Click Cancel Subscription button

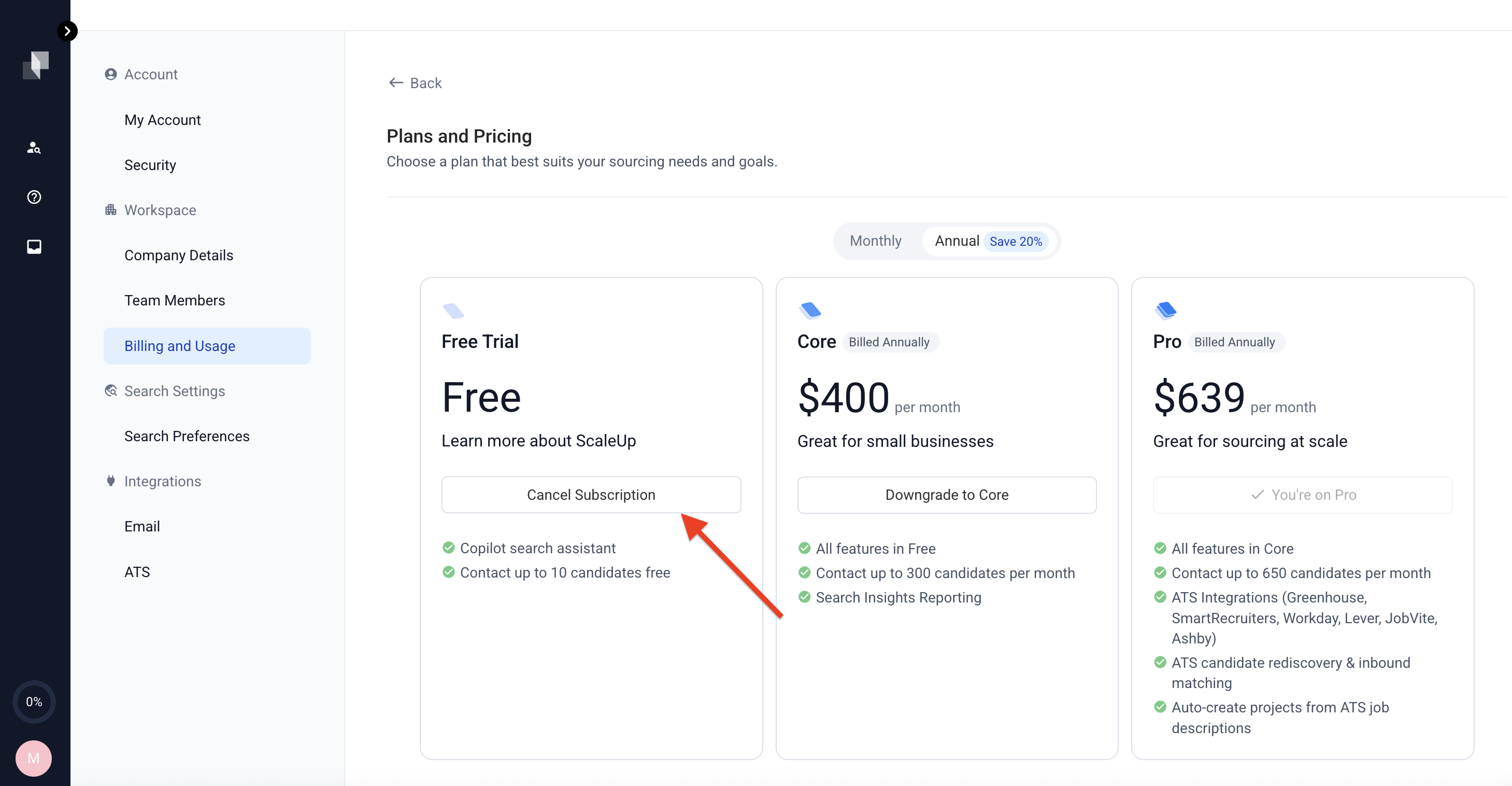coord(591,495)
